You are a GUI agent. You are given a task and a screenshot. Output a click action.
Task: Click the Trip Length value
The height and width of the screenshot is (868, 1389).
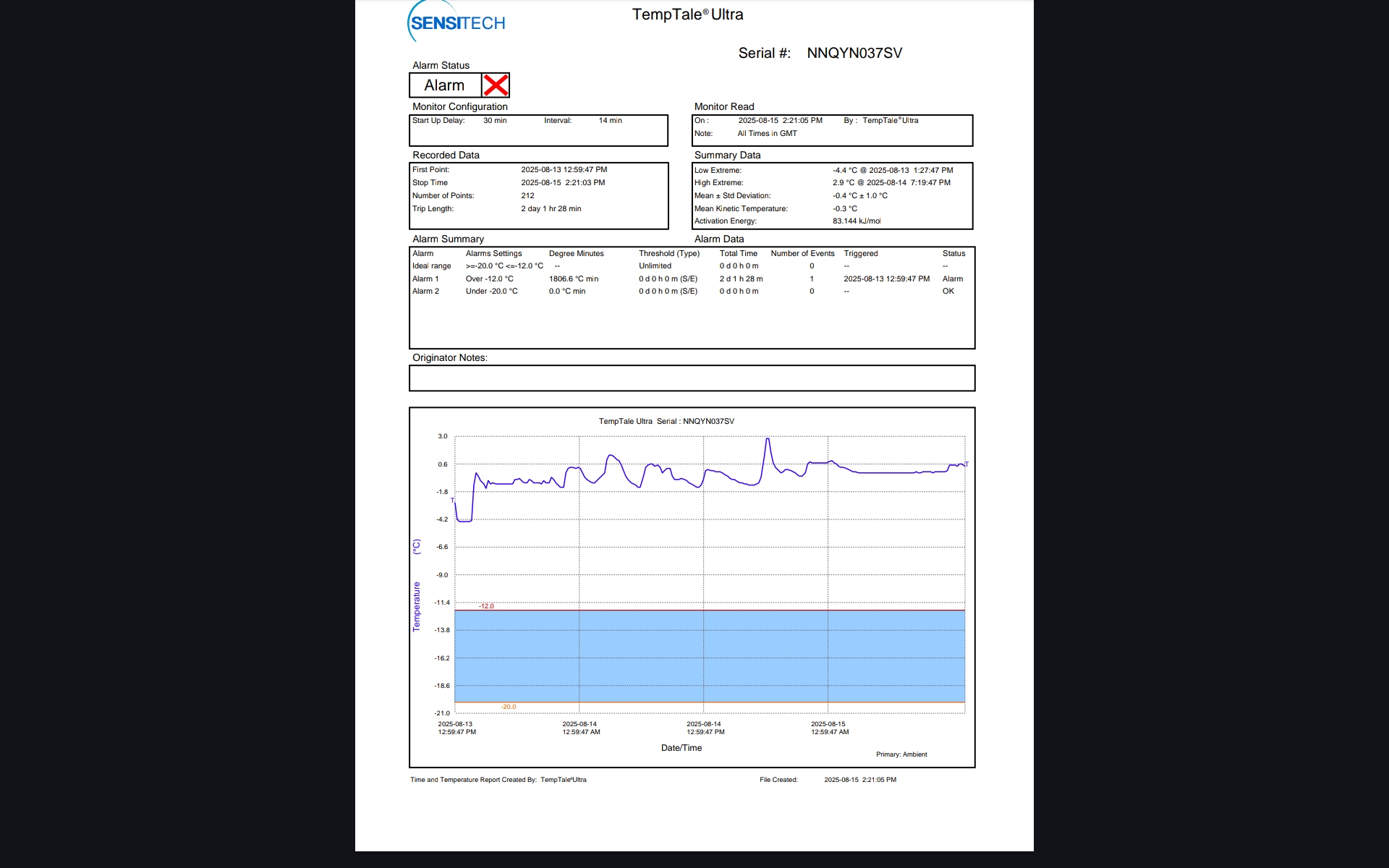pos(551,209)
